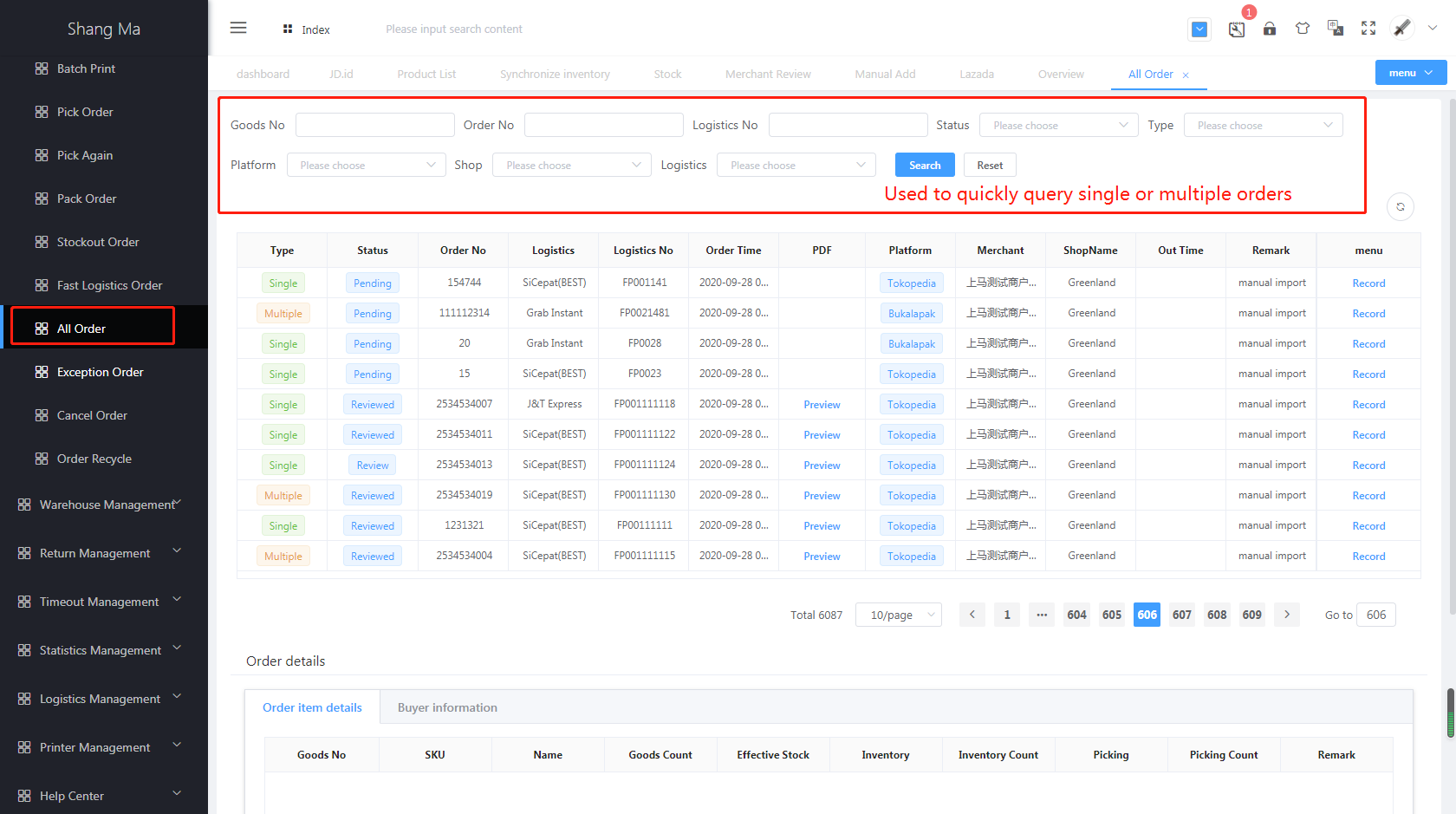Open Stockout Order in the sidebar
The image size is (1456, 814).
pos(98,242)
